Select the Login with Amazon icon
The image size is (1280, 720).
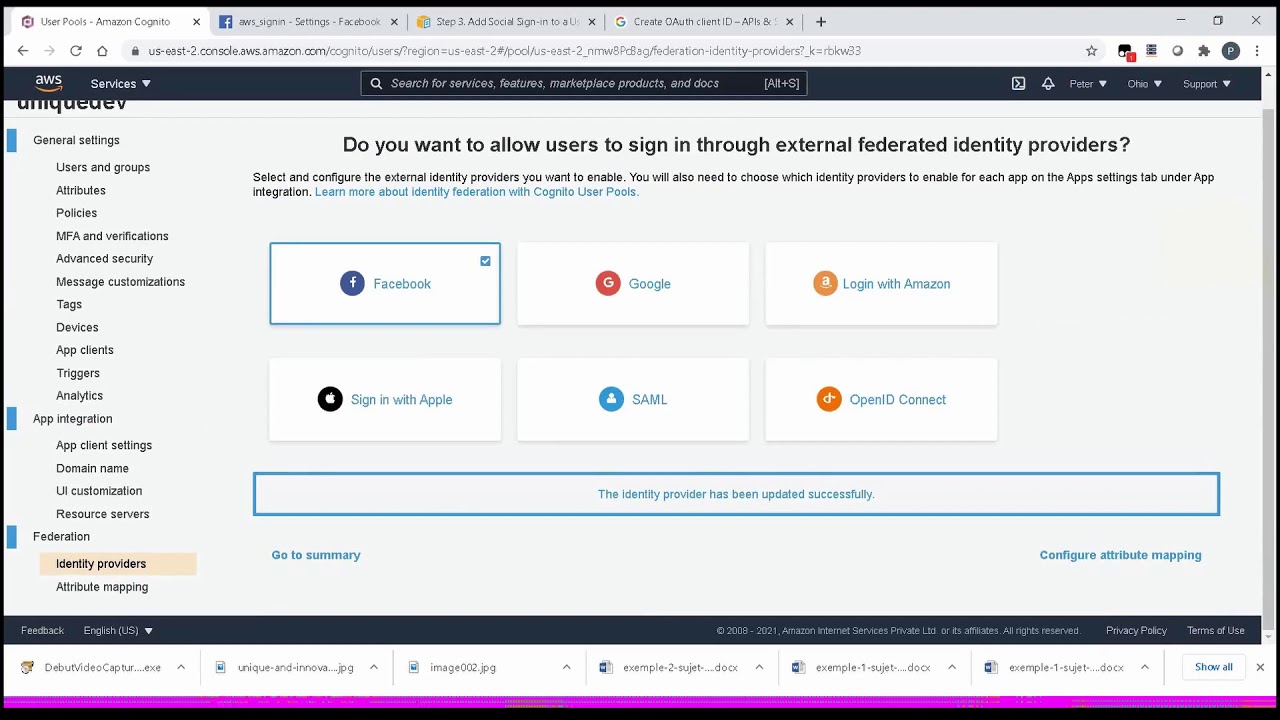pyautogui.click(x=825, y=283)
